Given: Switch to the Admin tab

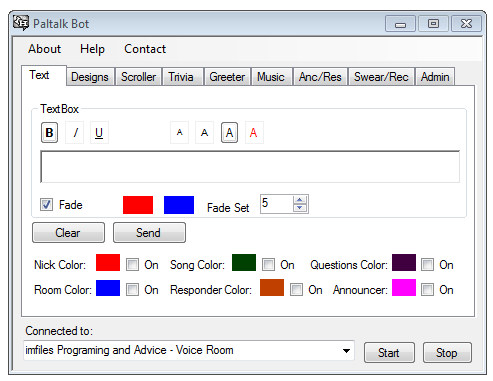Looking at the screenshot, I should pyautogui.click(x=435, y=77).
